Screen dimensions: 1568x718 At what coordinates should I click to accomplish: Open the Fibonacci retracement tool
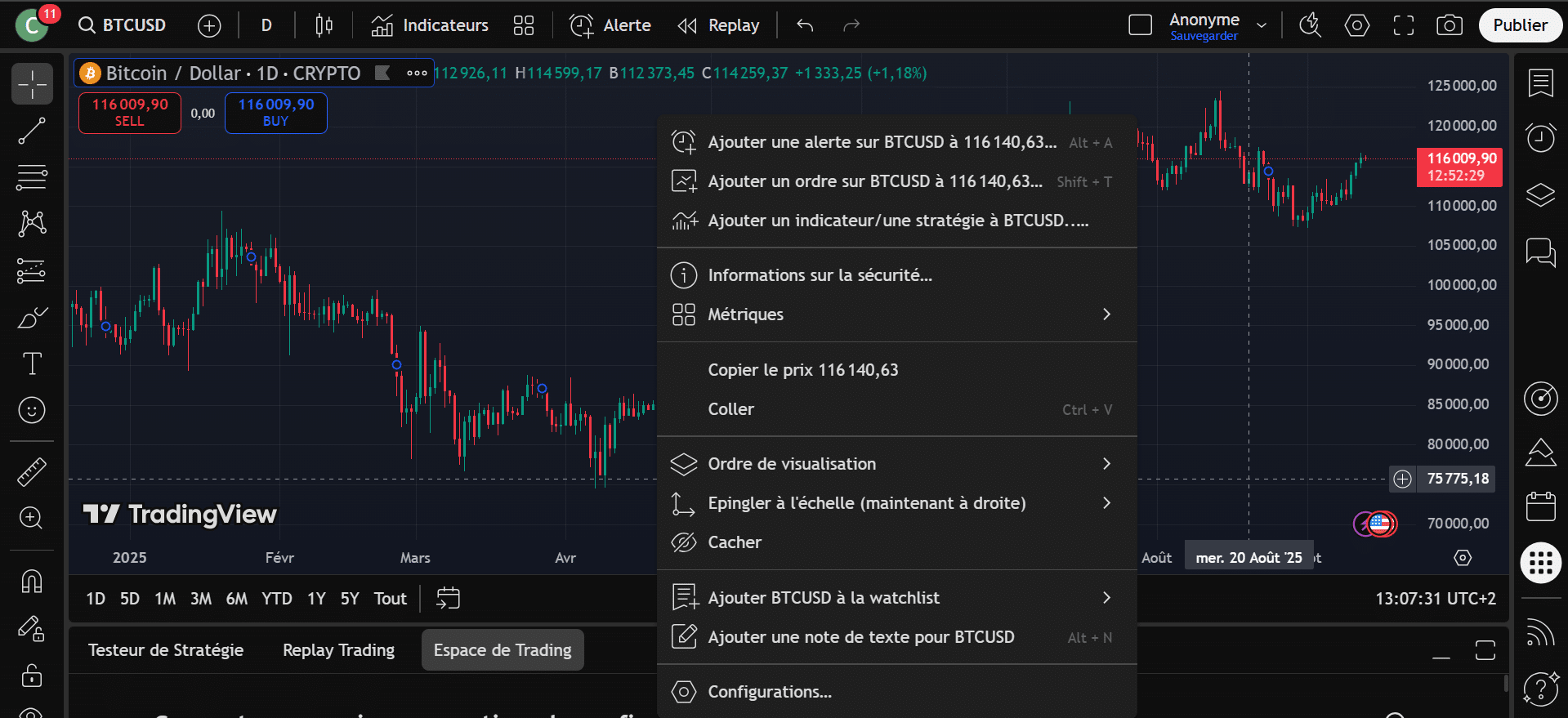pyautogui.click(x=32, y=176)
